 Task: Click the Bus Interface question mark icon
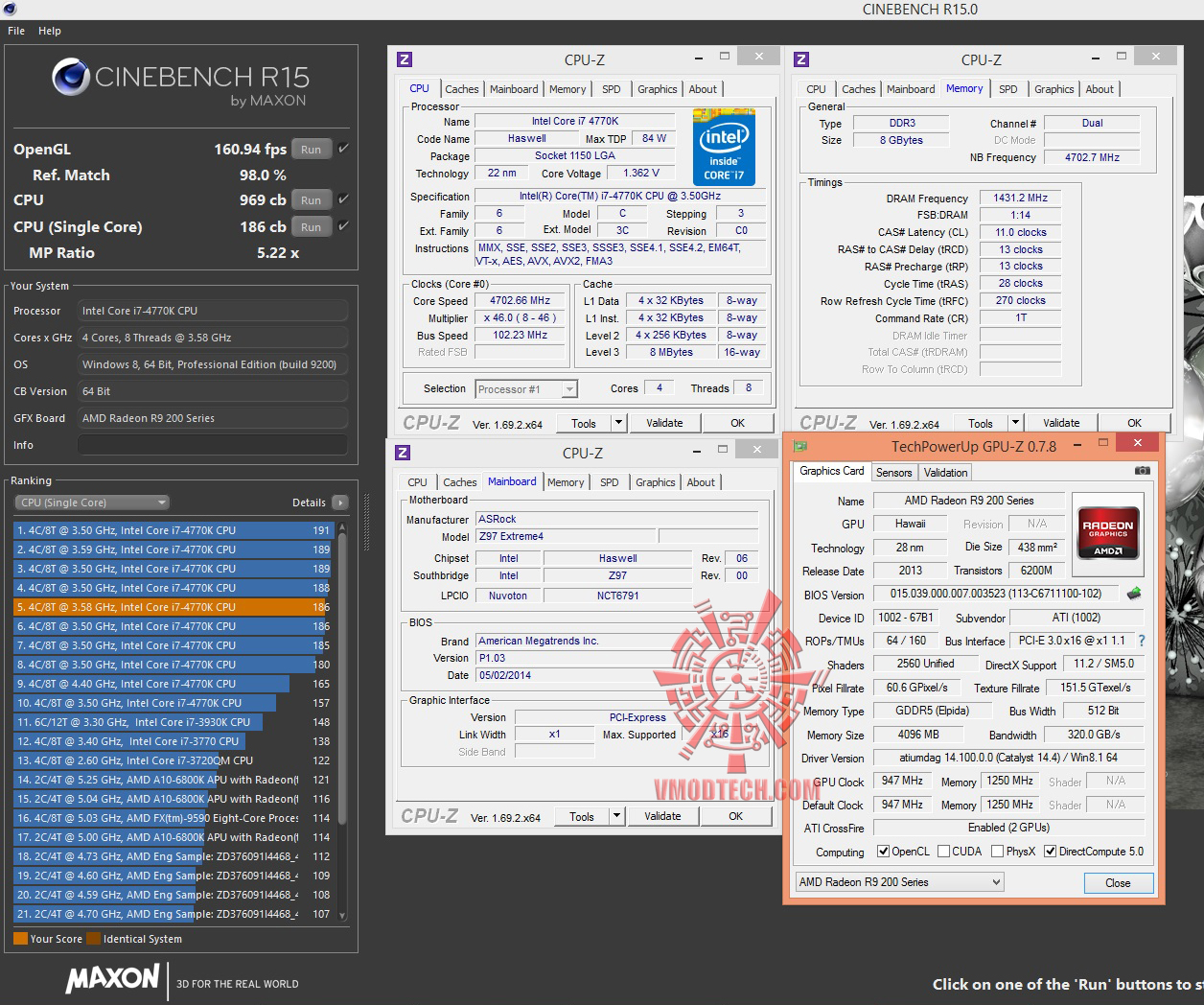point(1141,641)
